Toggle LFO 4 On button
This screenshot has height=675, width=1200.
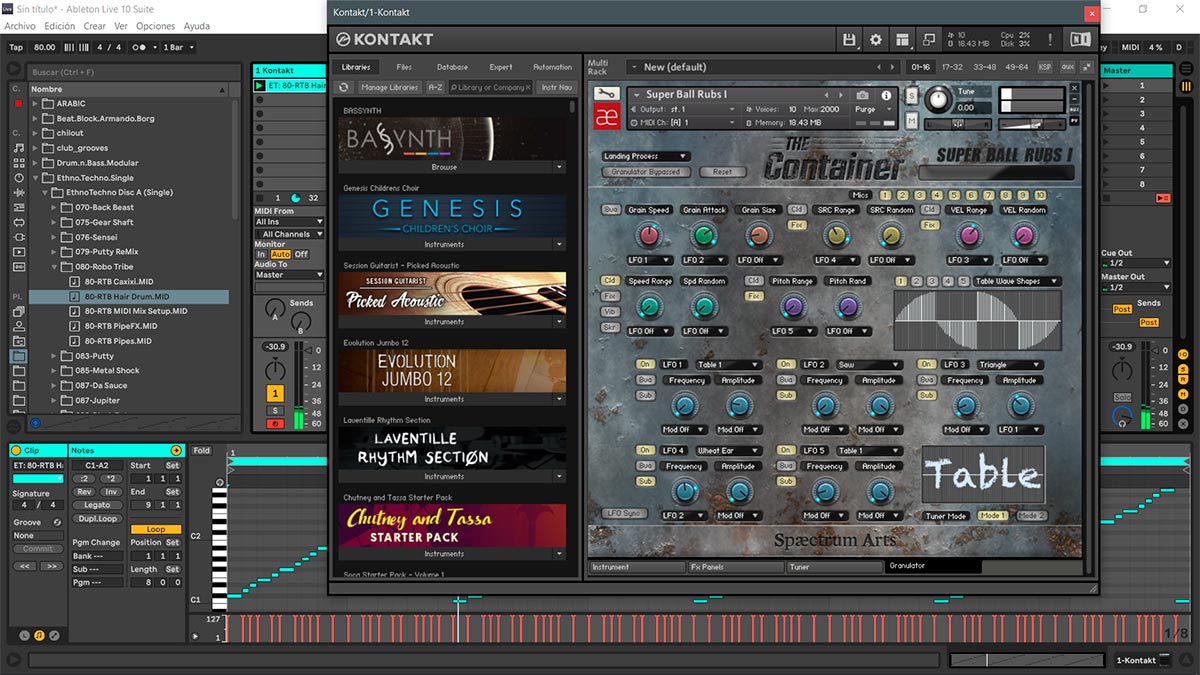645,451
